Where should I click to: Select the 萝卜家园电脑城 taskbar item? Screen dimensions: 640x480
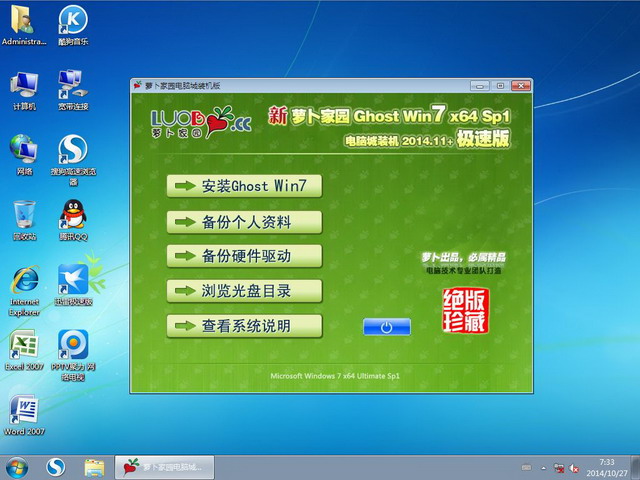(x=164, y=468)
